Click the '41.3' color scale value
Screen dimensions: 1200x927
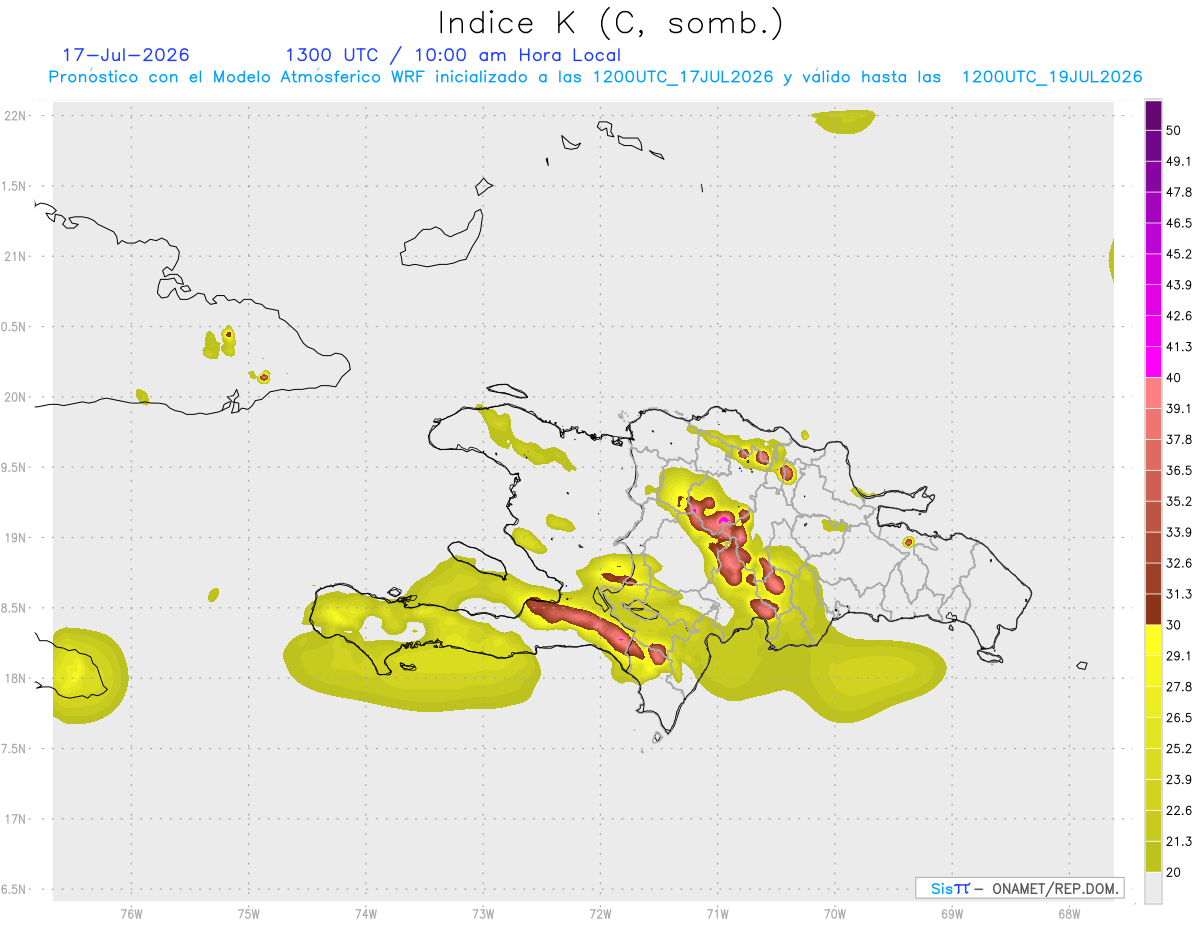pos(1179,347)
